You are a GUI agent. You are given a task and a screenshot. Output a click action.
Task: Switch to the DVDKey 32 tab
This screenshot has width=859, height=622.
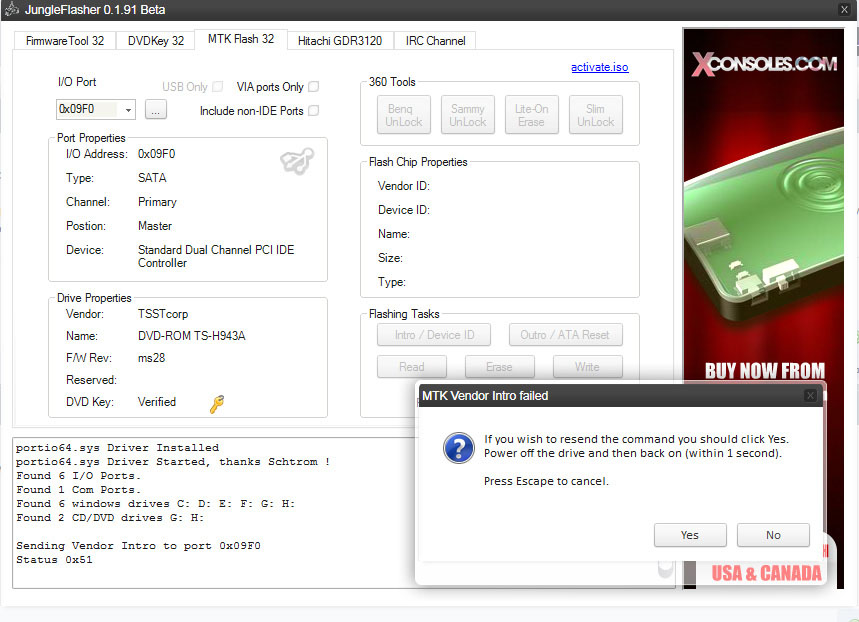(x=156, y=41)
